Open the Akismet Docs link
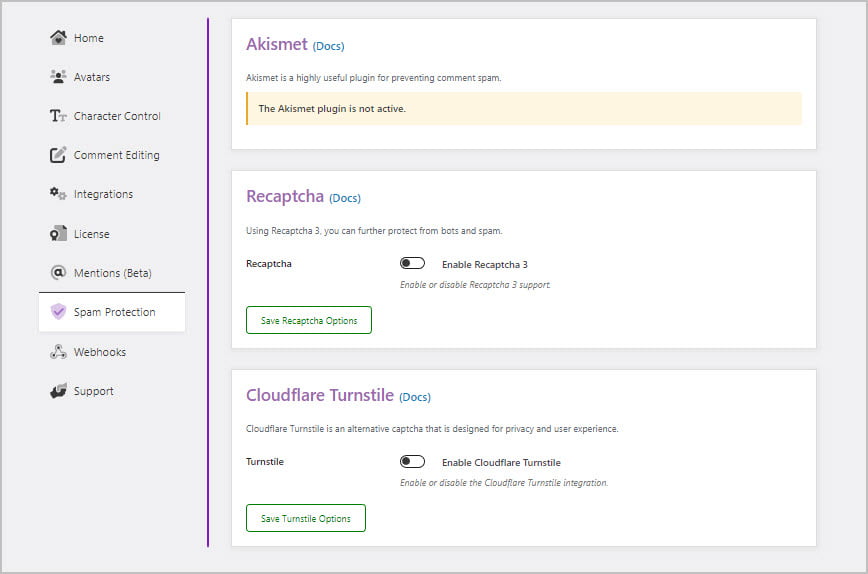This screenshot has height=574, width=868. pos(328,46)
